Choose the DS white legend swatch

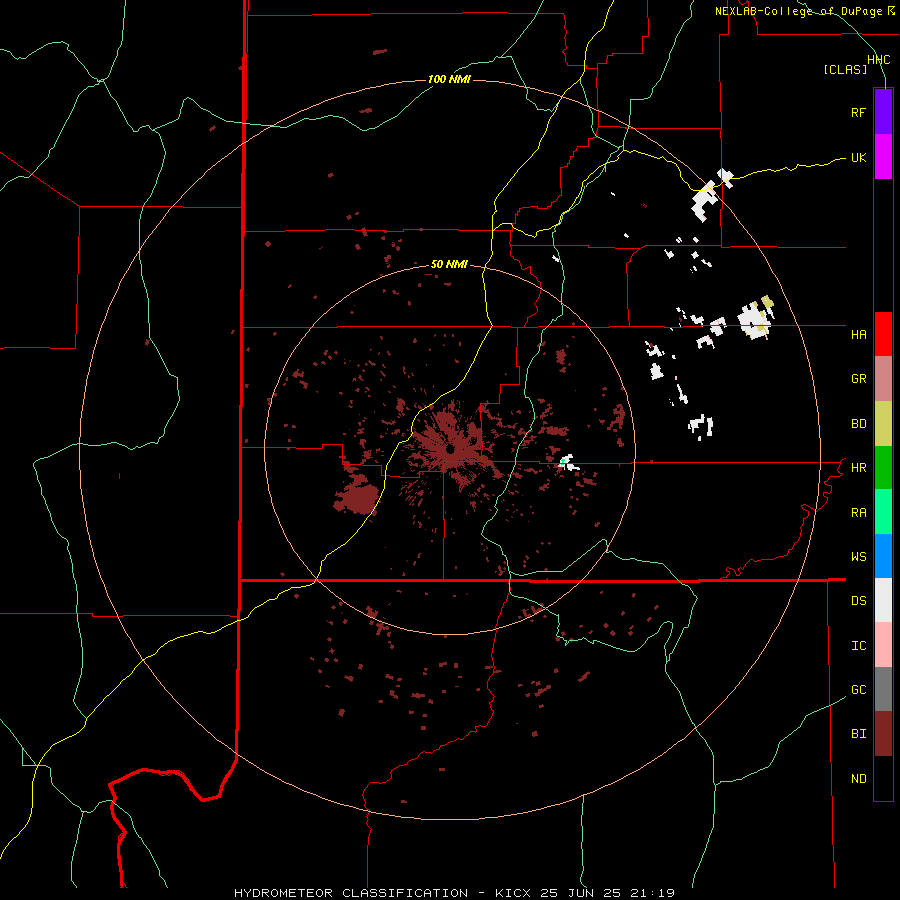coord(883,600)
